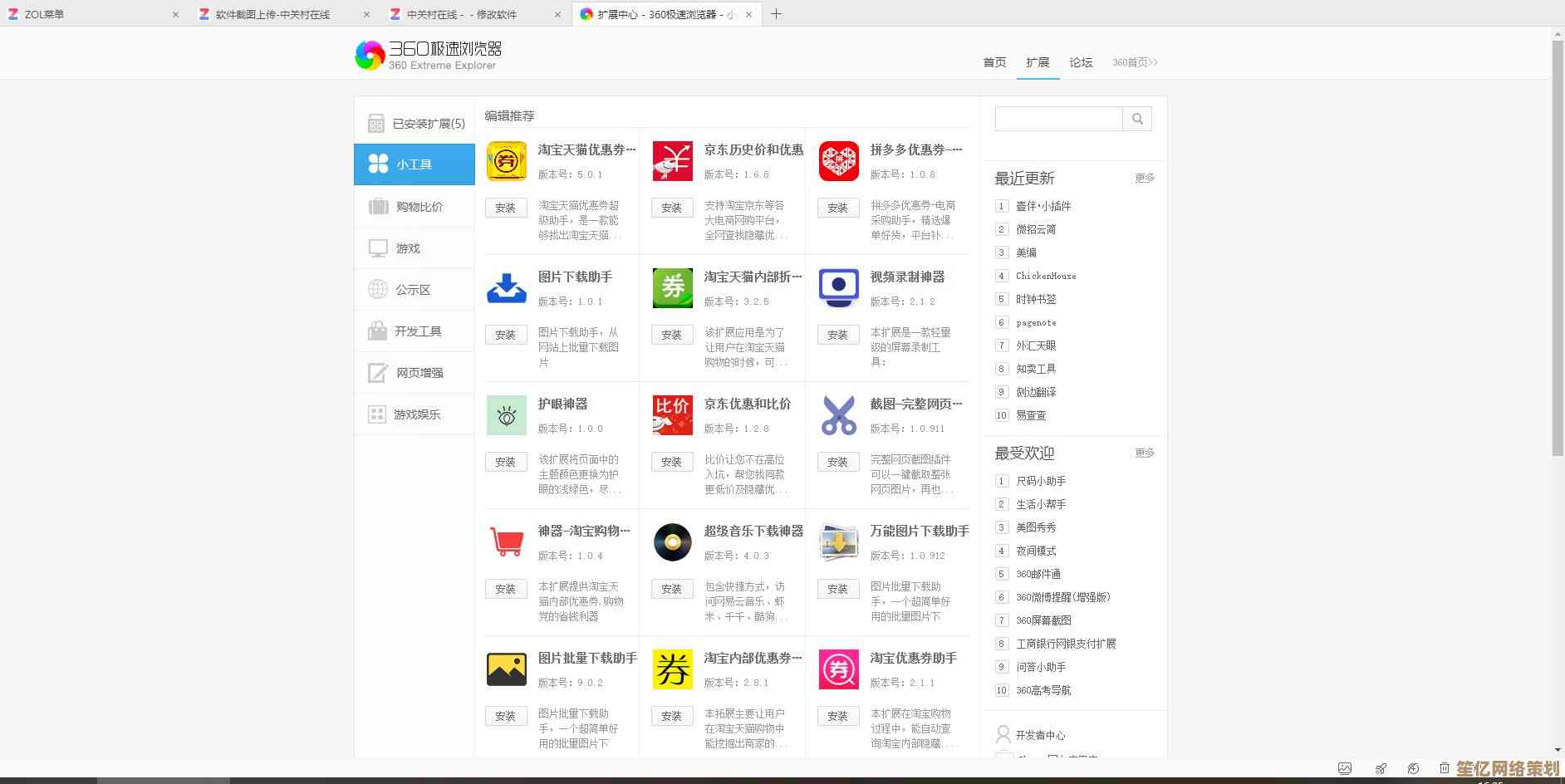Viewport: 1565px width, 784px height.
Task: Click the vertical page scrollbar
Action: [x=1558, y=249]
